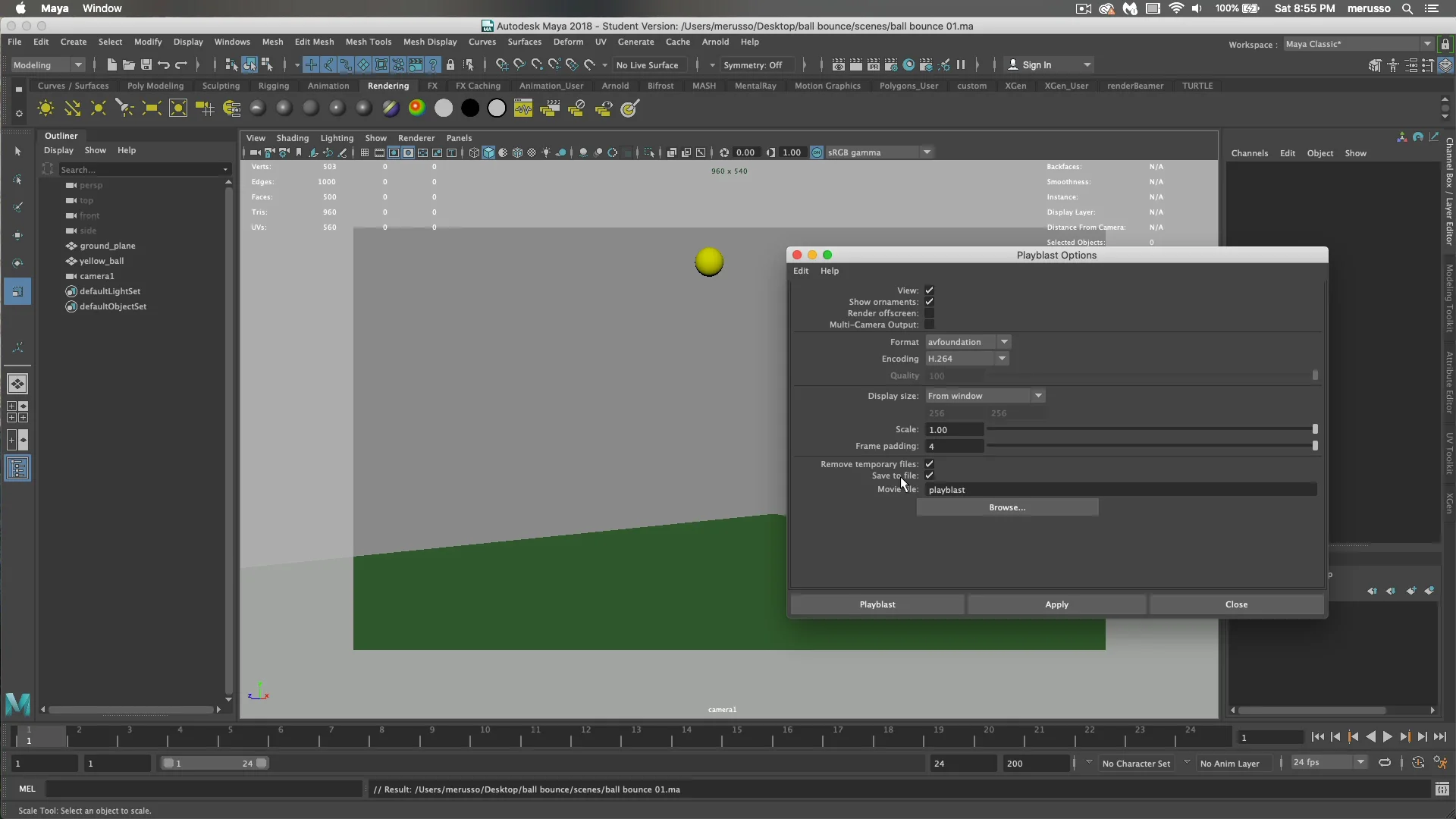Image resolution: width=1456 pixels, height=819 pixels.
Task: Toggle the grid display icon in the viewport toolbar
Action: click(x=364, y=152)
